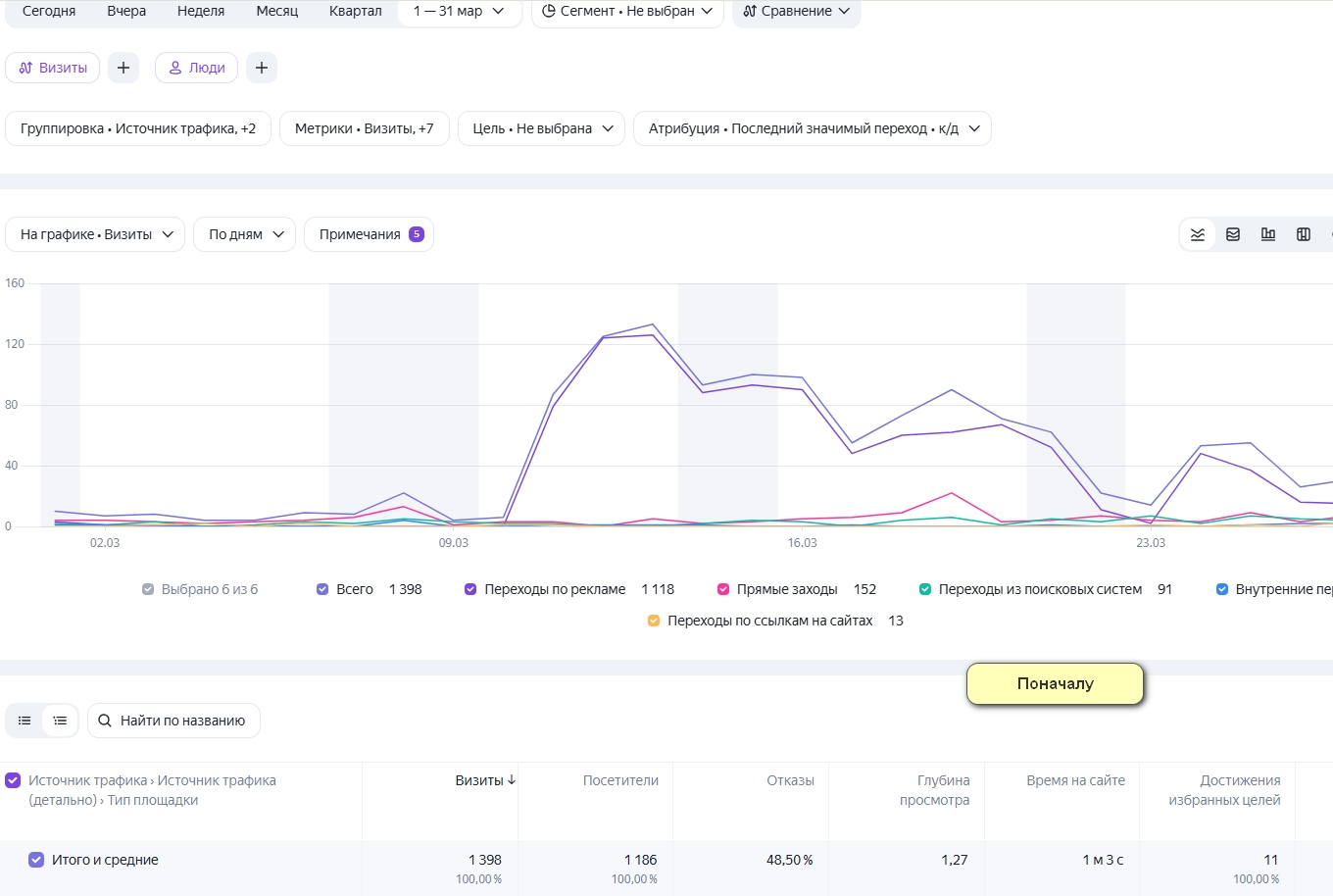Select the Неделя period tab
Image resolution: width=1333 pixels, height=896 pixels.
coord(201,11)
